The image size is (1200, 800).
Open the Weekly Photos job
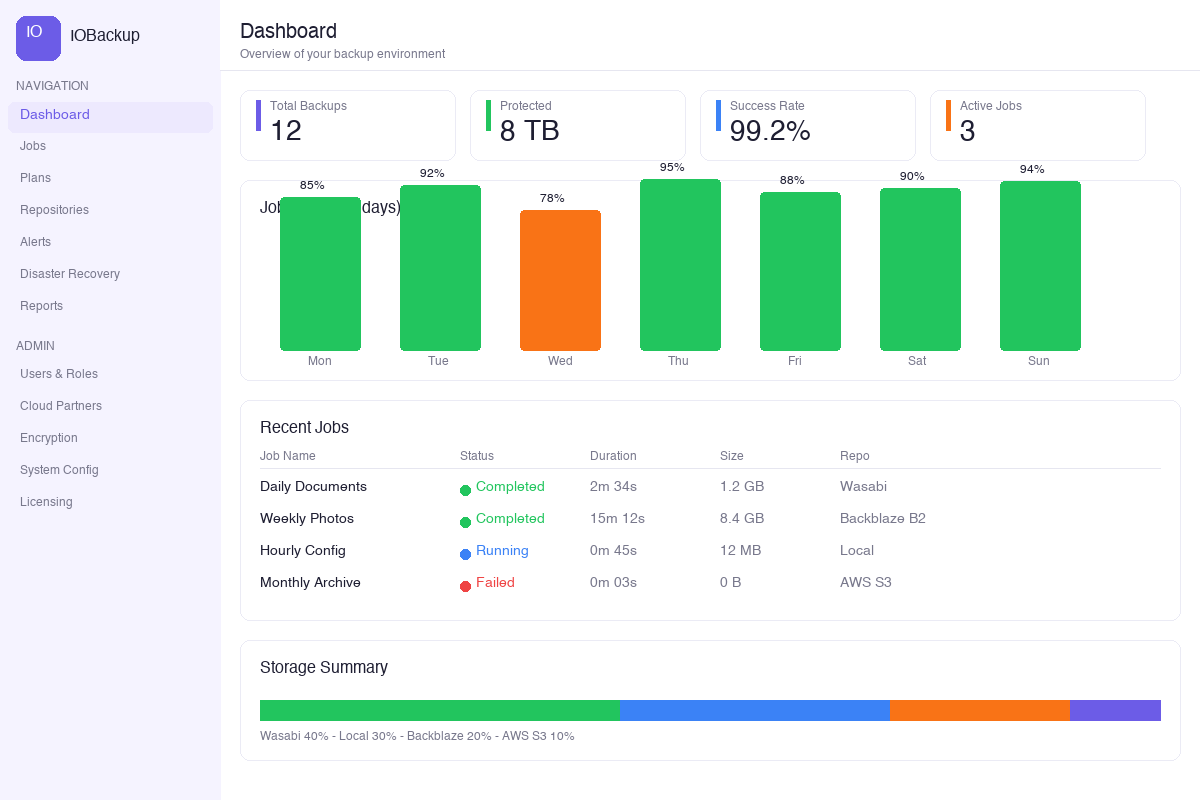click(307, 519)
